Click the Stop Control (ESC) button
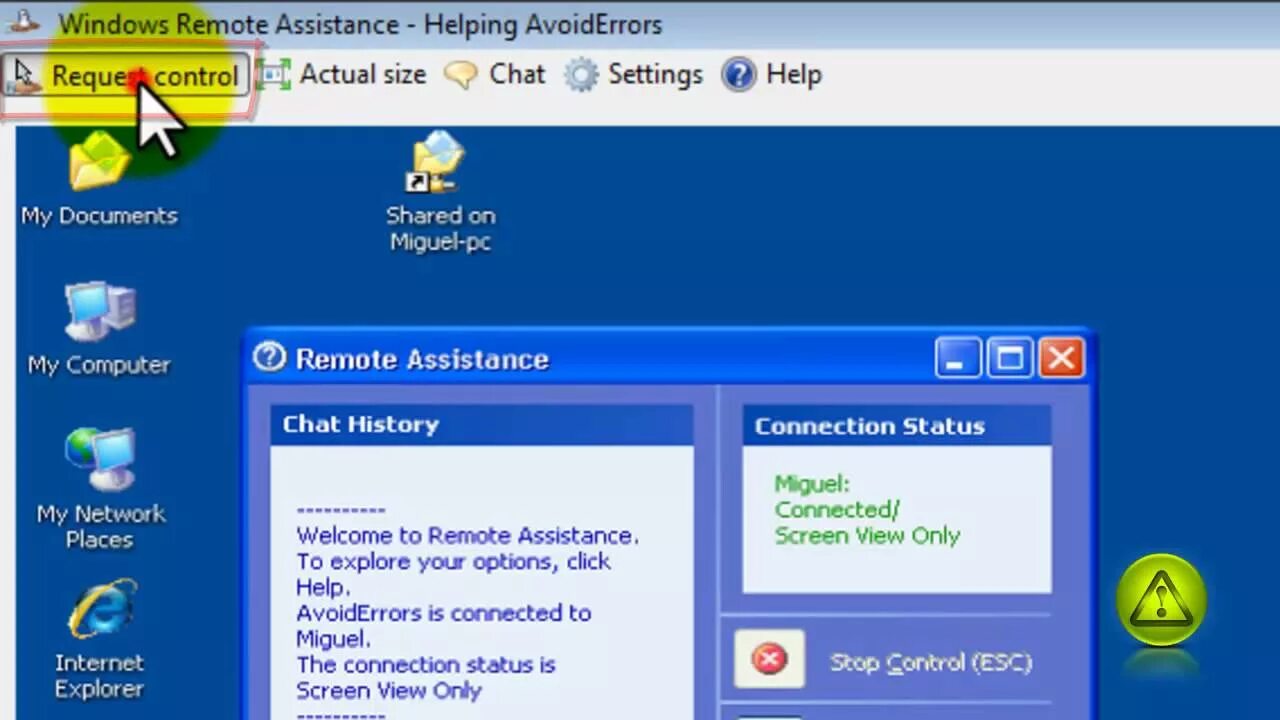This screenshot has height=720, width=1280. (885, 660)
